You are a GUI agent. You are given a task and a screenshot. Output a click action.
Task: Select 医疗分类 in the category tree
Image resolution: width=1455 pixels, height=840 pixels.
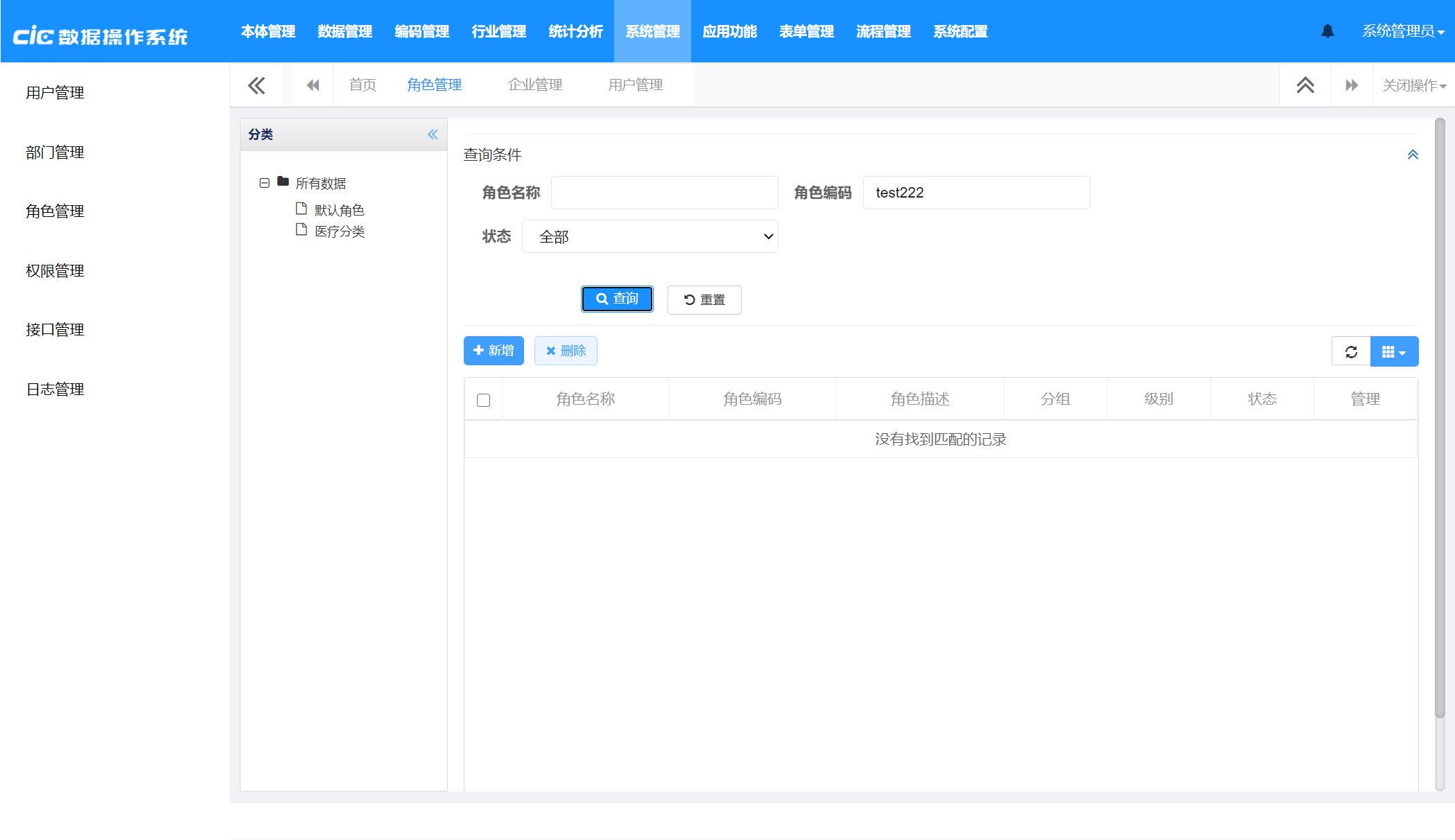(339, 231)
